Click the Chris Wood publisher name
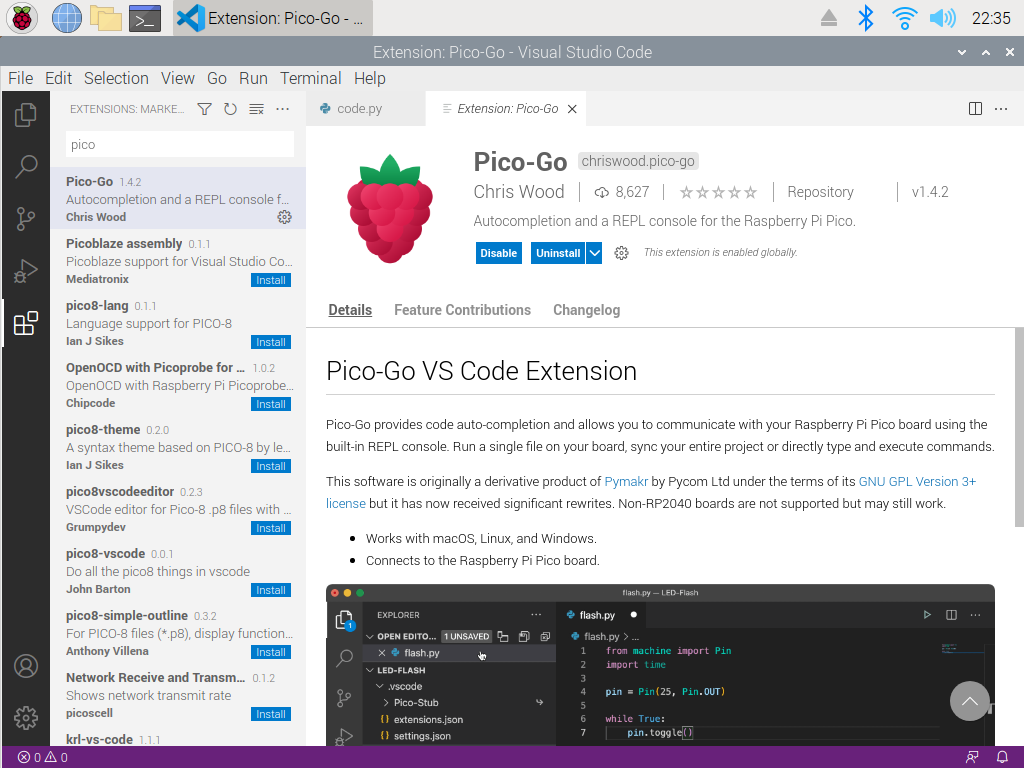This screenshot has height=768, width=1024. point(519,192)
